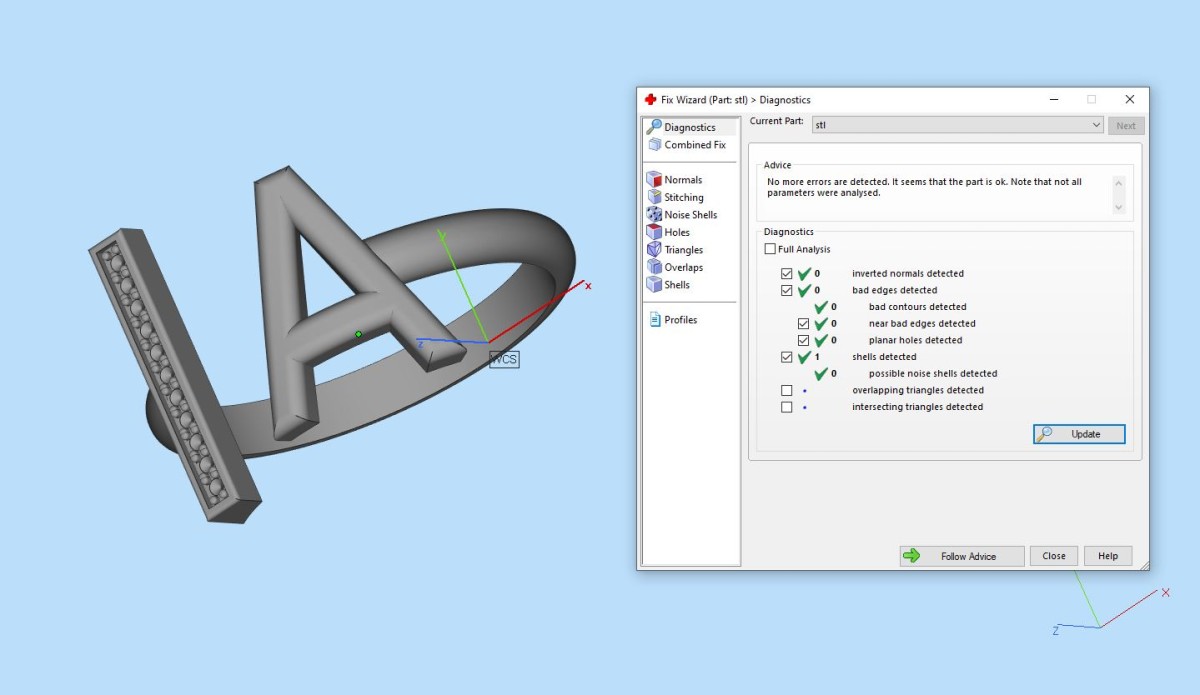Click the Help button
This screenshot has width=1200, height=695.
coord(1108,556)
